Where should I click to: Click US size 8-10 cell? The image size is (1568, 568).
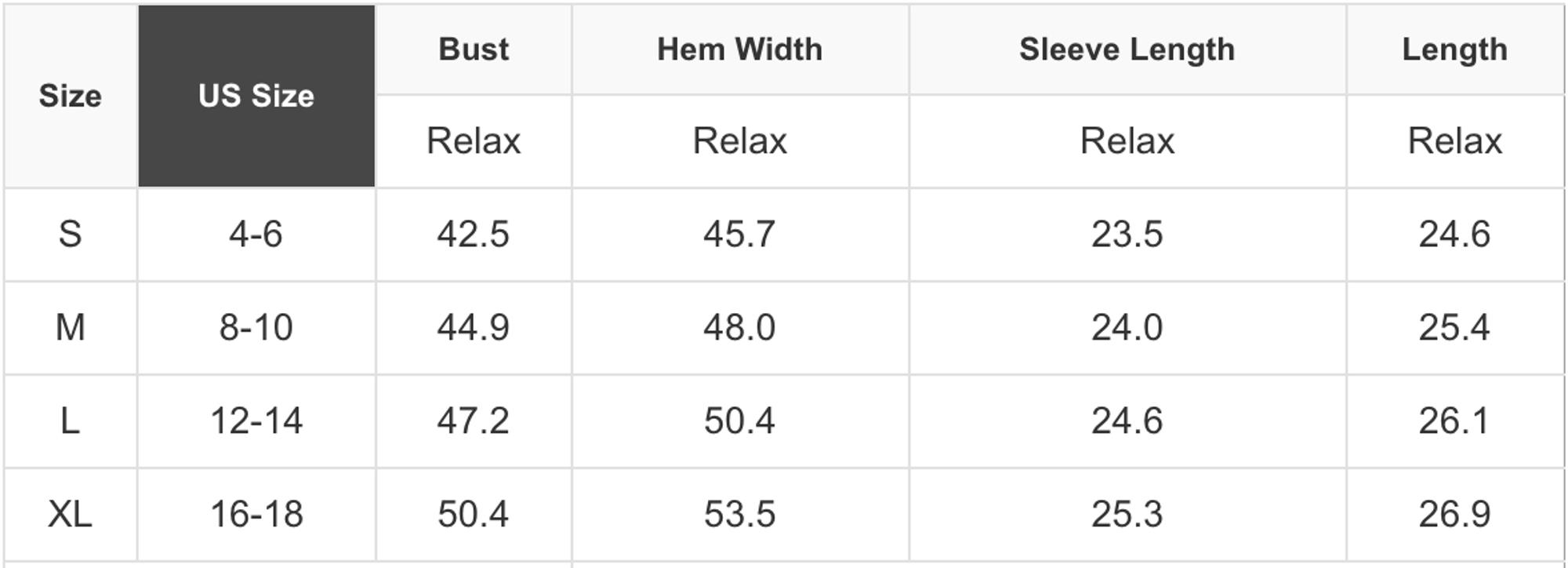pyautogui.click(x=256, y=327)
